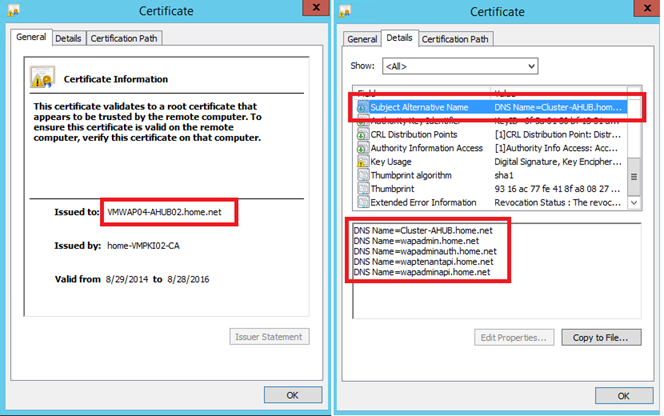Select General tab in left Certificate window

[x=31, y=37]
